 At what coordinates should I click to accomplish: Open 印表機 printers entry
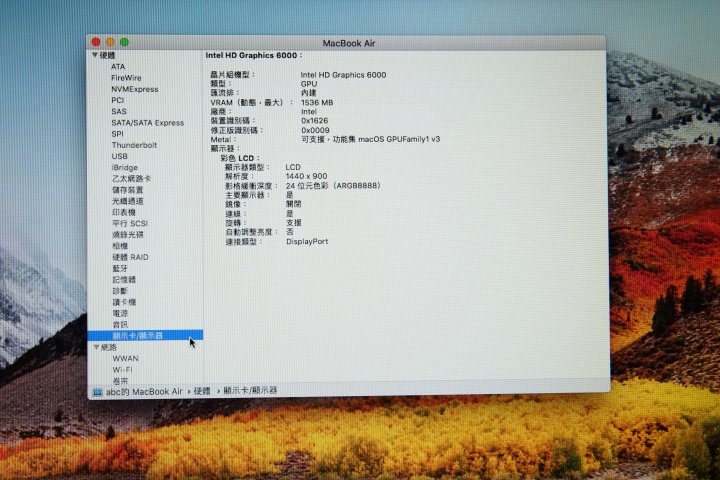124,212
